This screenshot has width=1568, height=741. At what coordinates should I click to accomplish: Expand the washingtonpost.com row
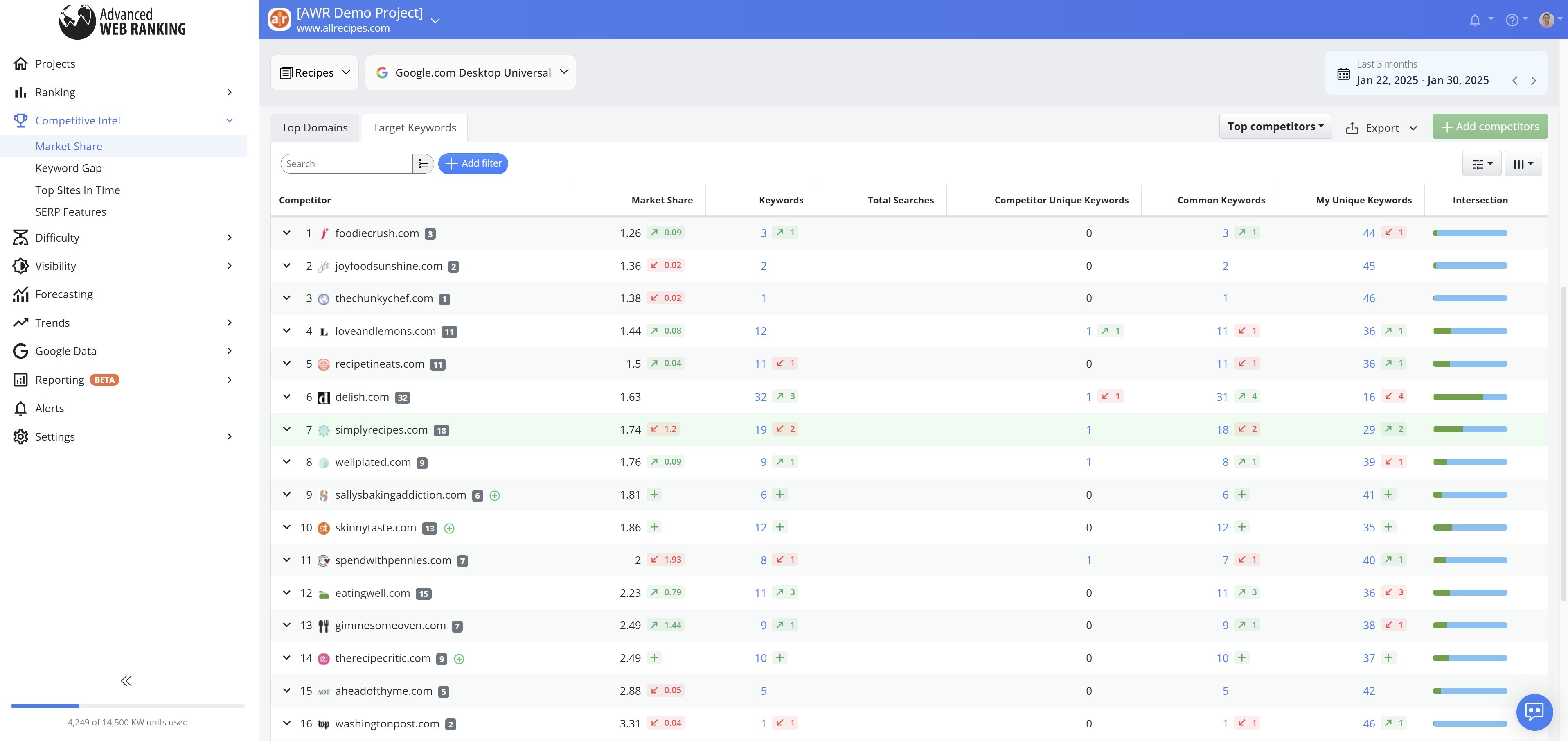tap(287, 723)
